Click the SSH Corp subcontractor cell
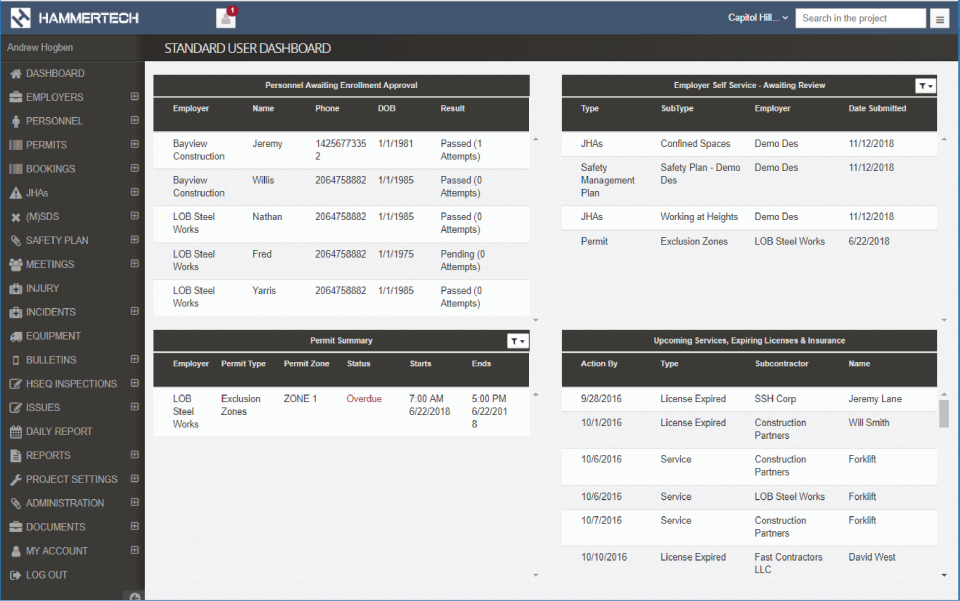This screenshot has width=960, height=601. click(774, 399)
